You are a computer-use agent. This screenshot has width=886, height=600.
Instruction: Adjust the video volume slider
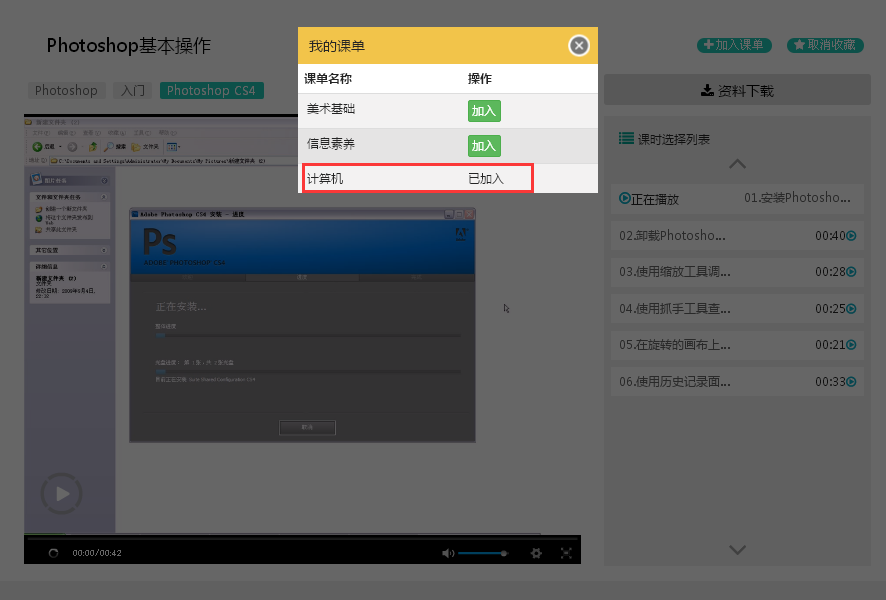(483, 553)
